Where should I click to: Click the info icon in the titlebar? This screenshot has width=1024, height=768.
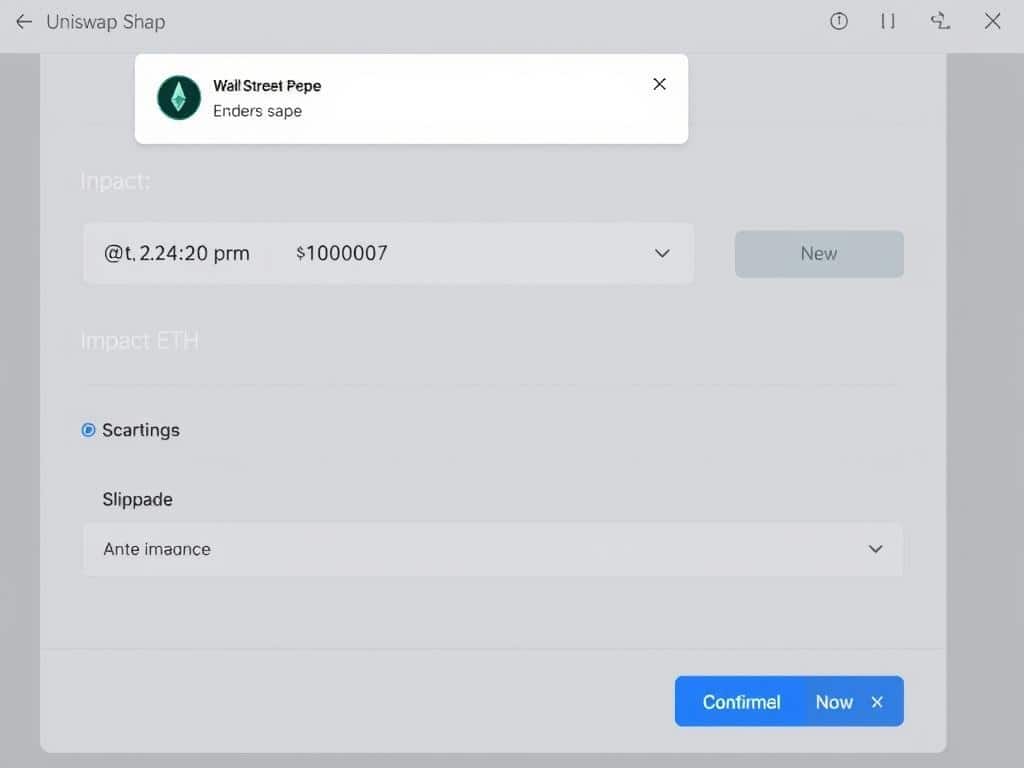point(838,21)
